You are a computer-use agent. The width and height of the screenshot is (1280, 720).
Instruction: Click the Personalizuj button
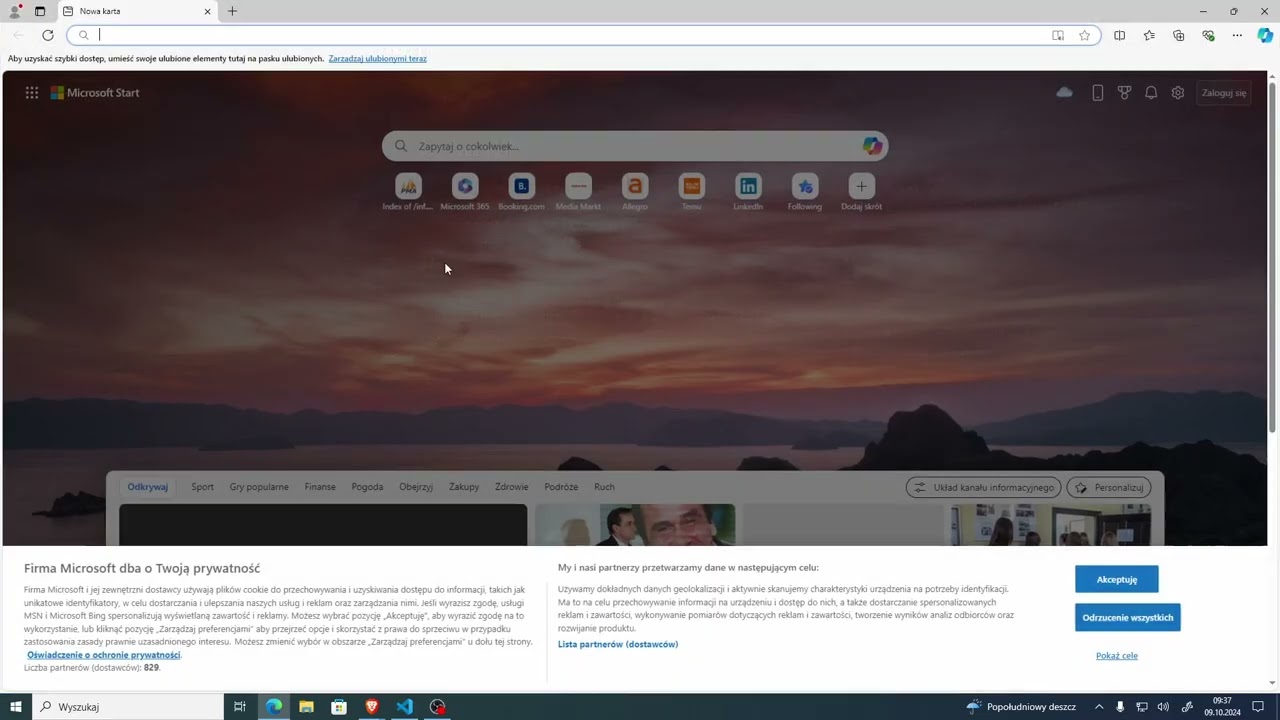click(1109, 487)
